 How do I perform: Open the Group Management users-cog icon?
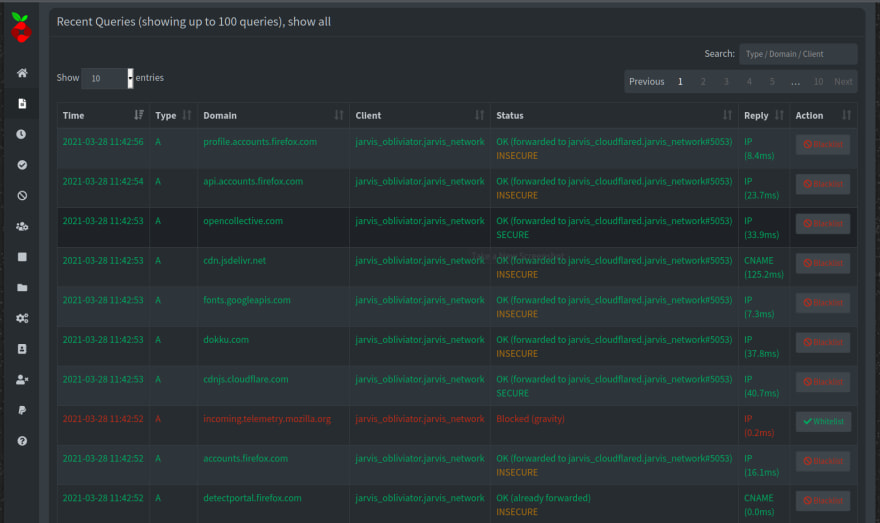click(22, 226)
